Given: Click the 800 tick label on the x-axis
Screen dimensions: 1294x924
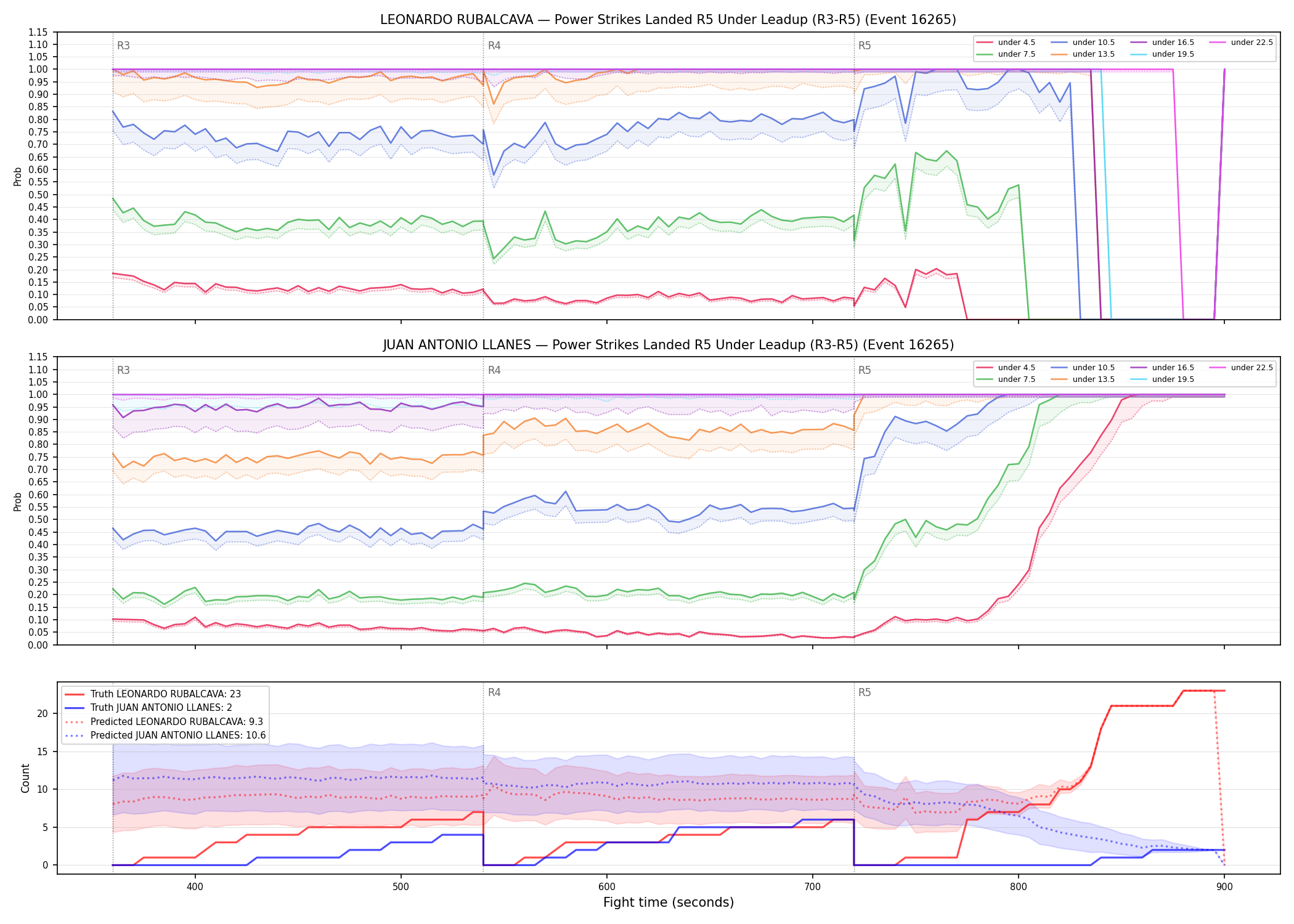Looking at the screenshot, I should pos(1018,886).
